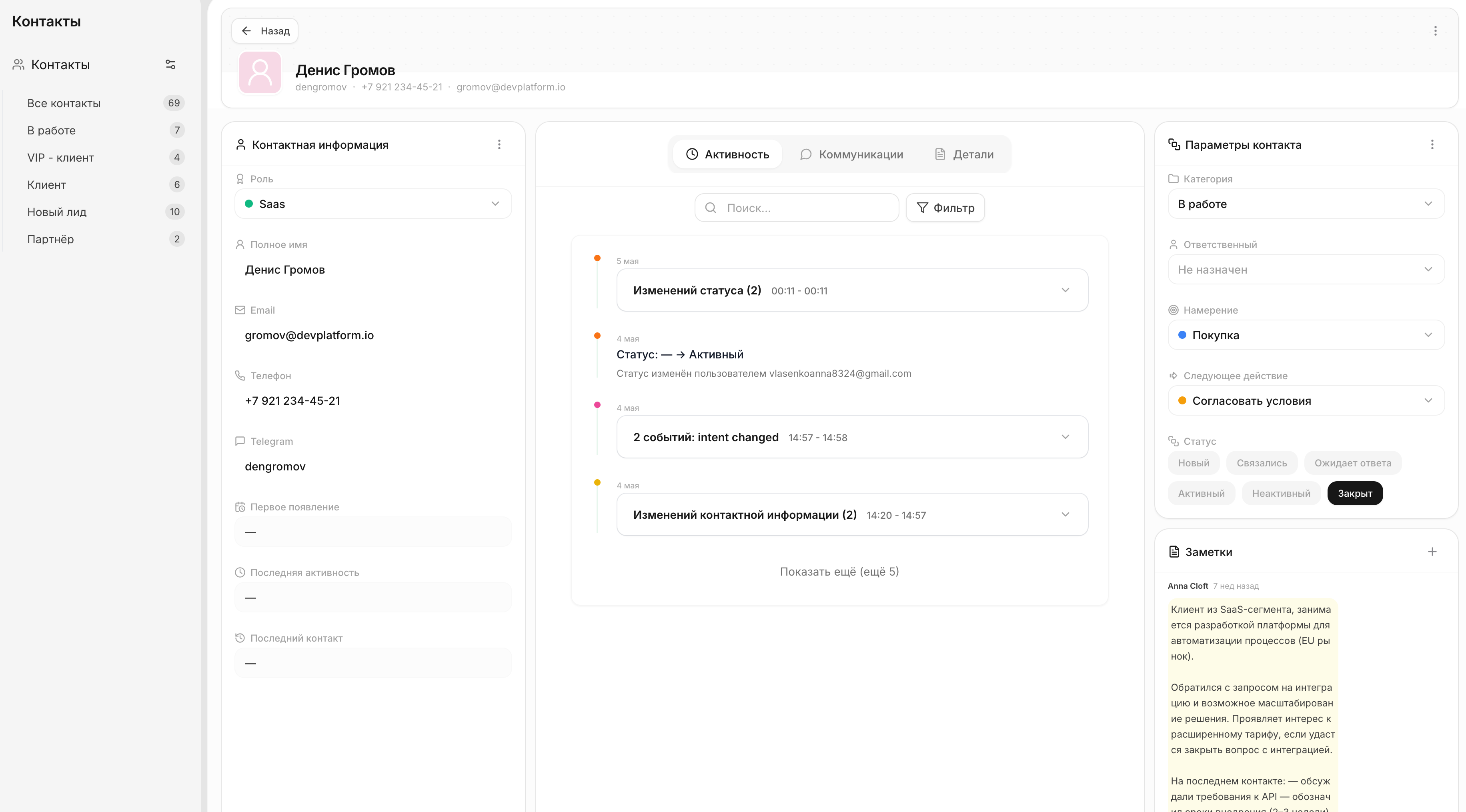The image size is (1466, 812).
Task: Click the 5 мая timeline marker dot
Action: coord(597,258)
